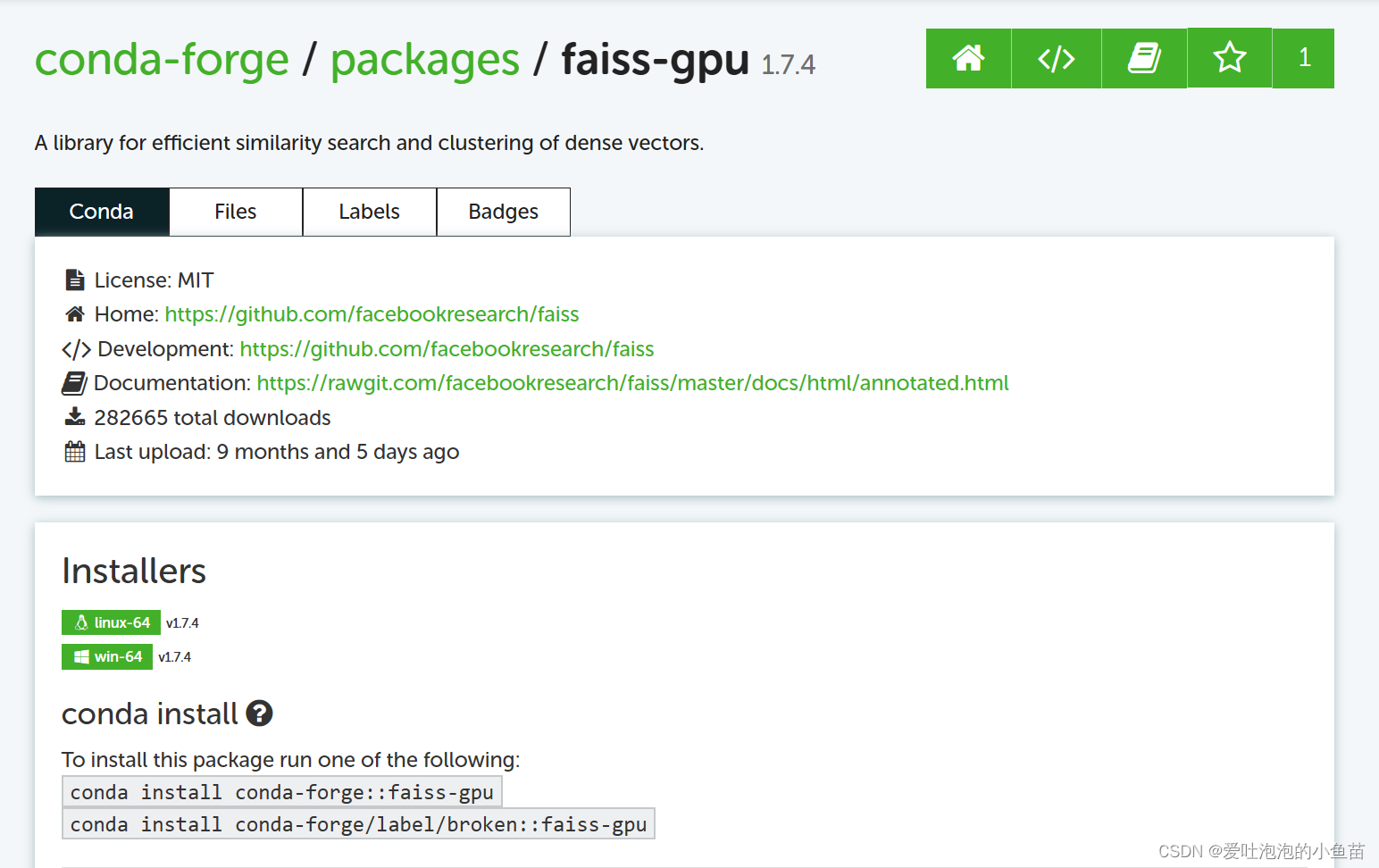Click the book icon beside Documentation
1379x868 pixels.
(74, 383)
